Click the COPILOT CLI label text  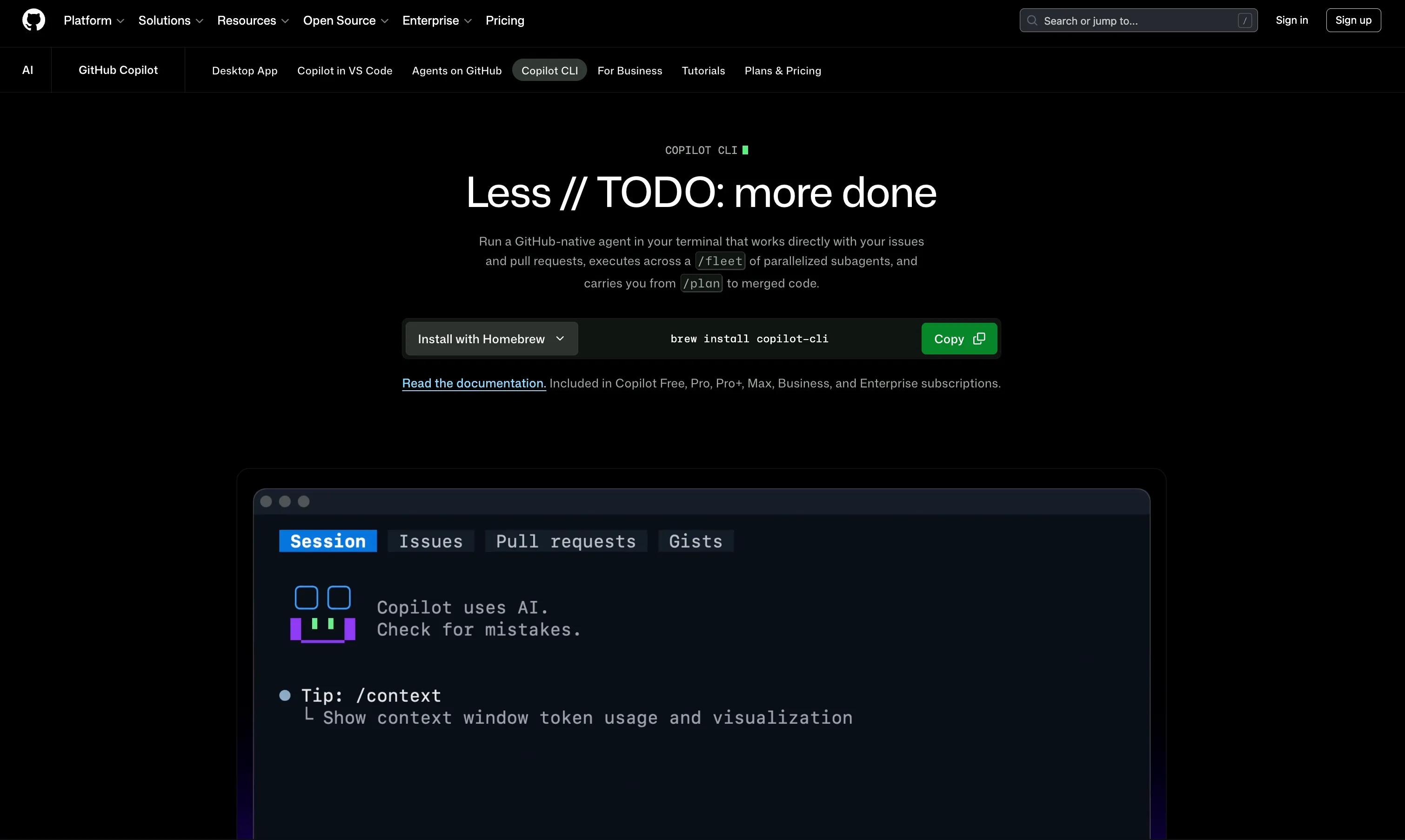(701, 150)
